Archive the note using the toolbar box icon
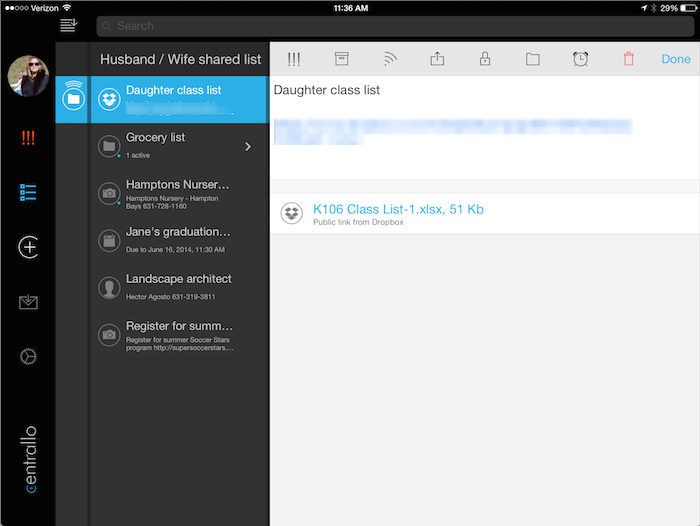The image size is (700, 526). click(341, 59)
